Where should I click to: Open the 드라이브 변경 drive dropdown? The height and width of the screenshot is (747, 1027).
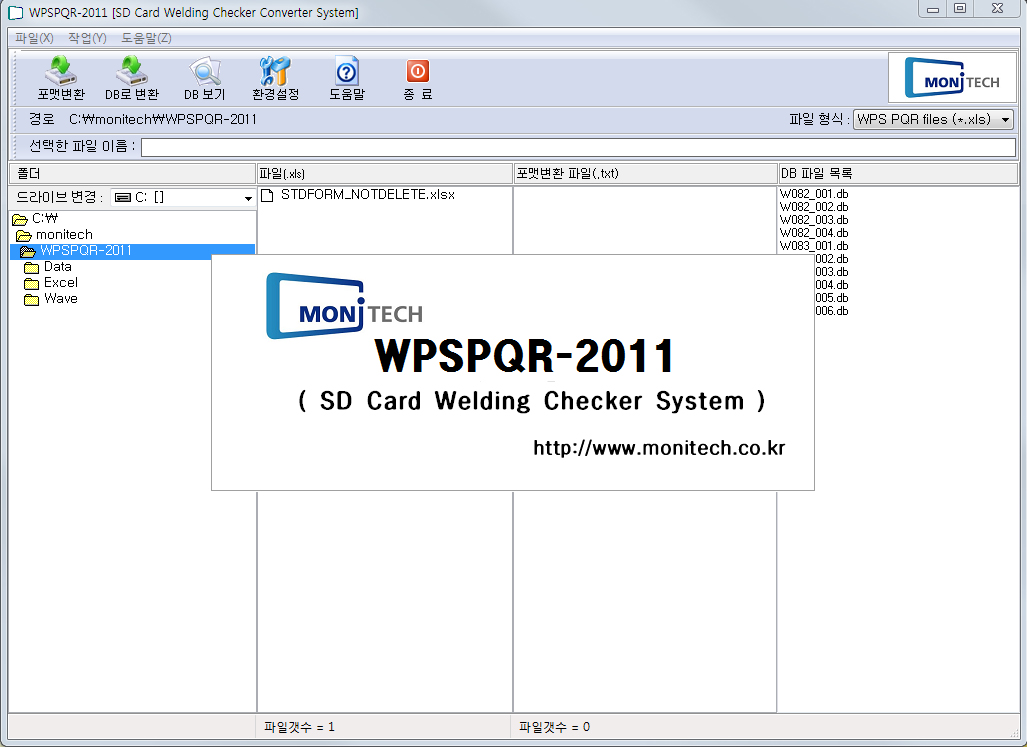183,197
